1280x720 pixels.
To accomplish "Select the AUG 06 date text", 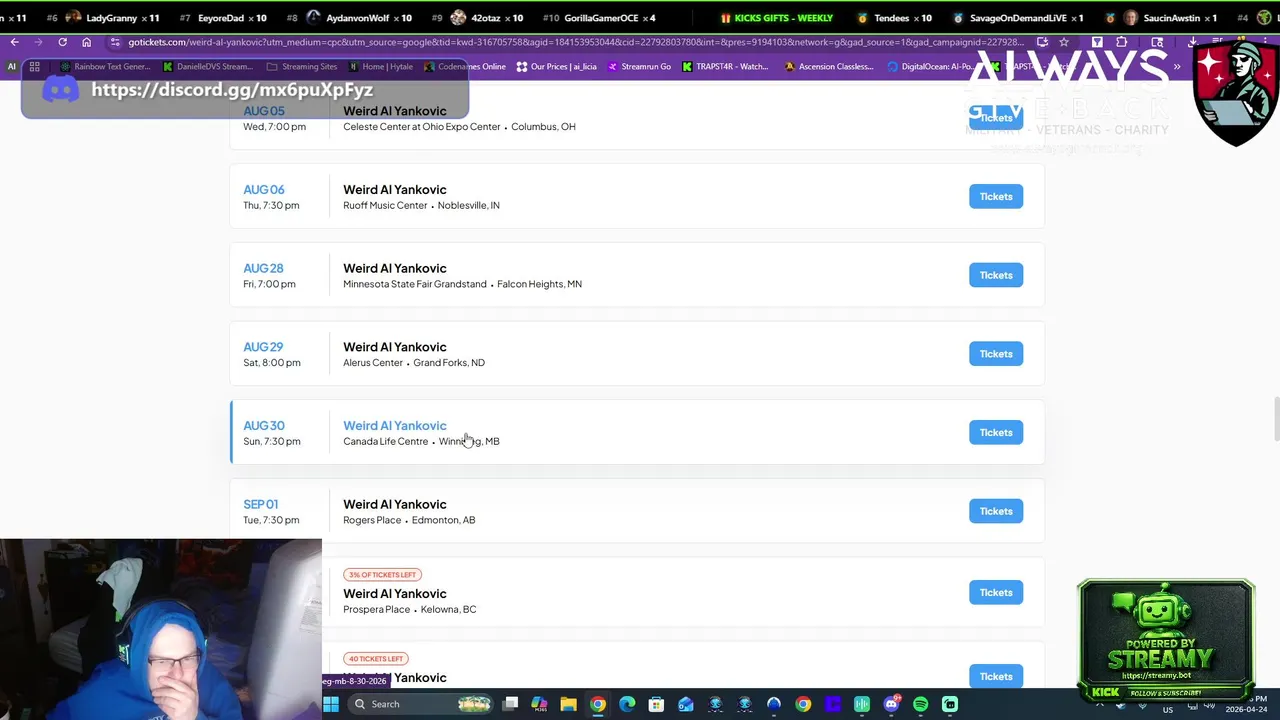I will 264,189.
